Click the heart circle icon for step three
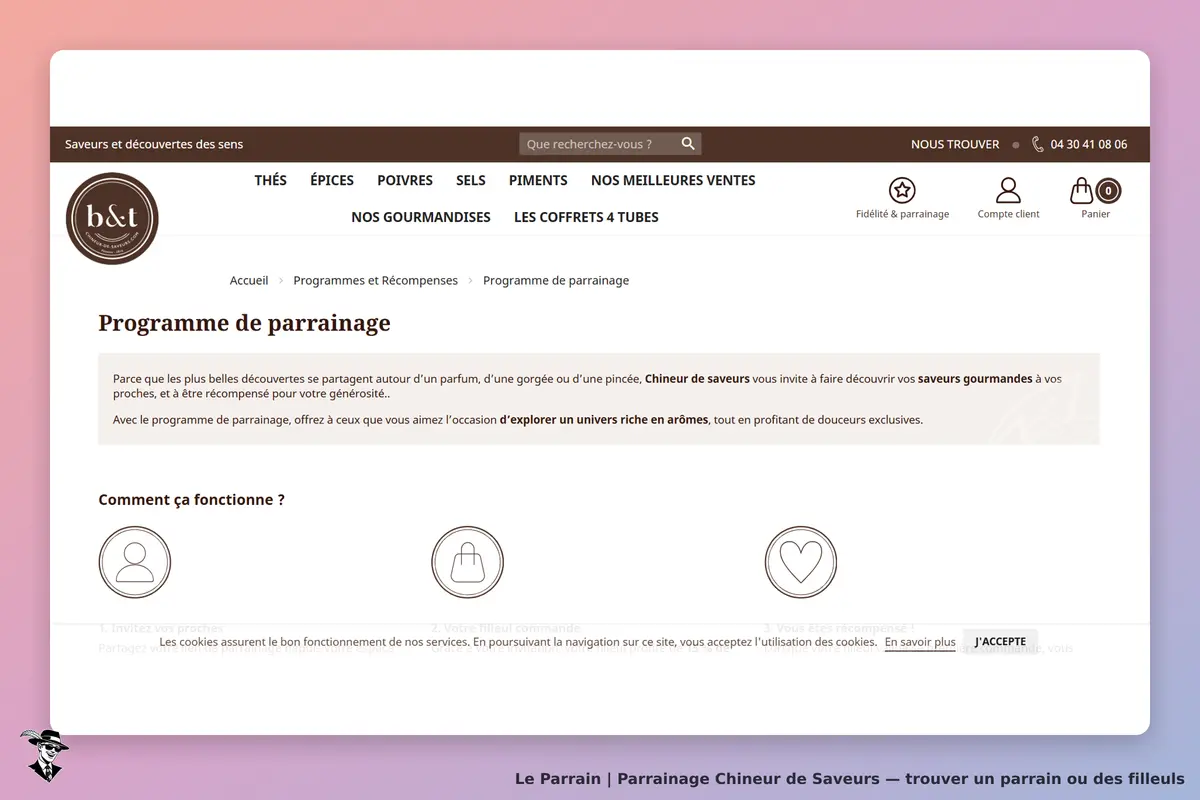1200x800 pixels. click(801, 562)
